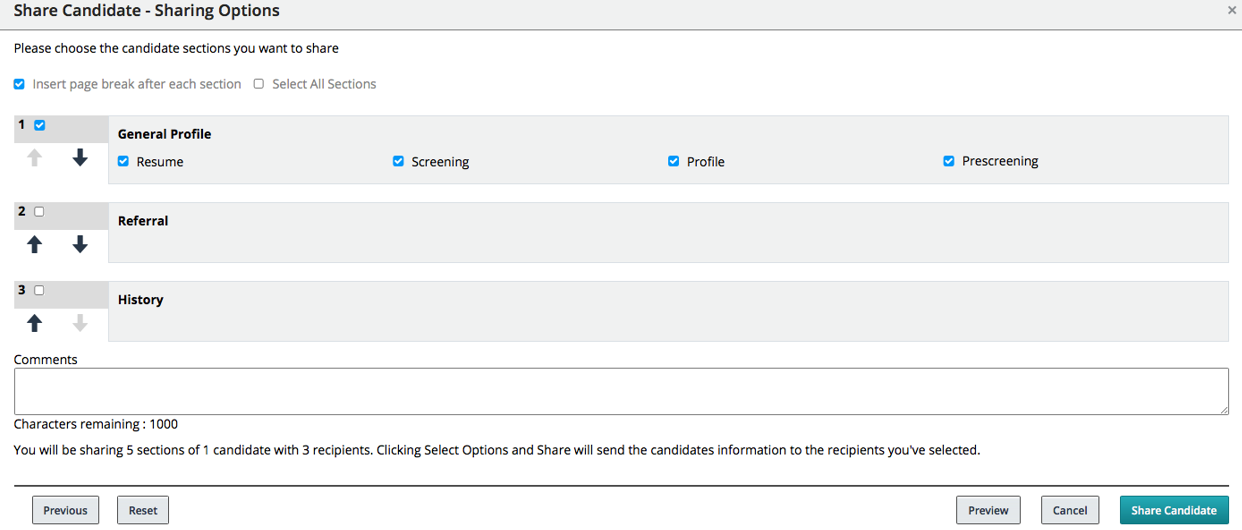Click the Share Candidate button
Screen dimensions: 1242x530
coord(1174,510)
